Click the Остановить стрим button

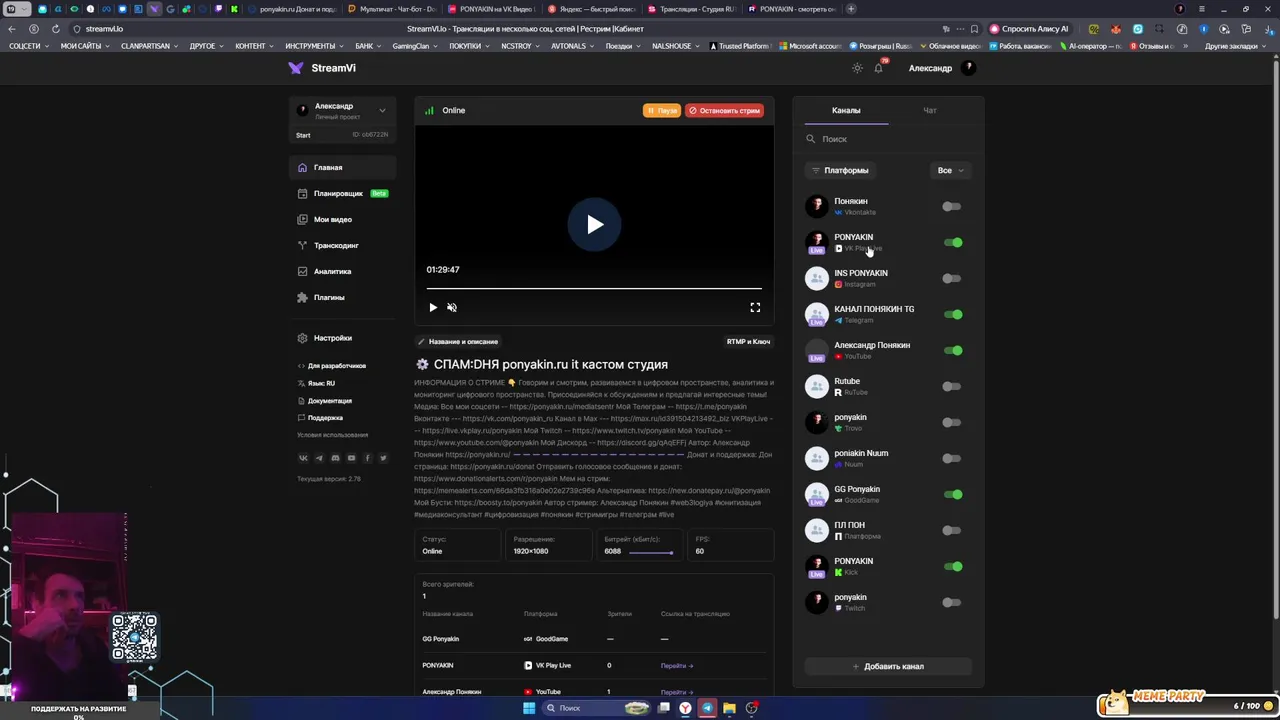click(x=725, y=111)
